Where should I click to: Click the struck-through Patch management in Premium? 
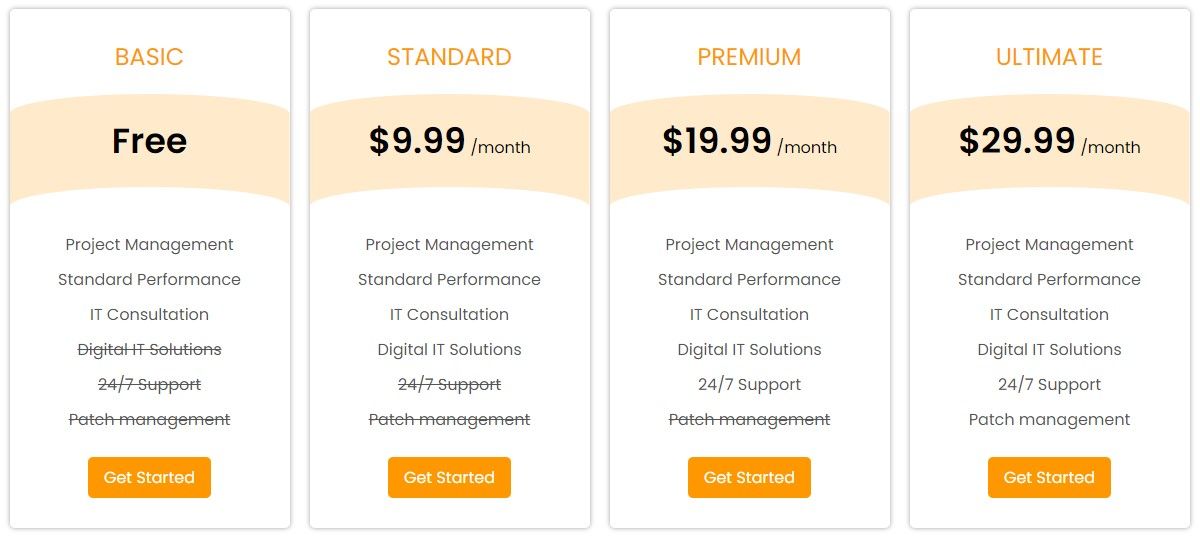pos(749,419)
